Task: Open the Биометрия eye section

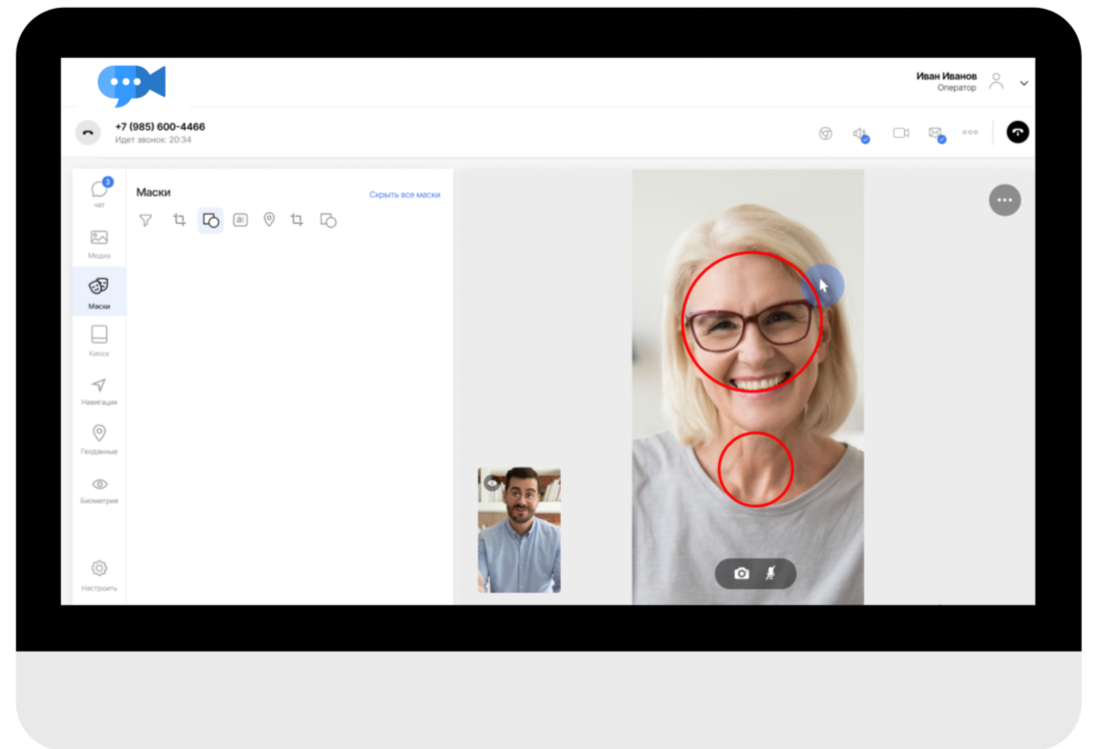Action: (99, 490)
